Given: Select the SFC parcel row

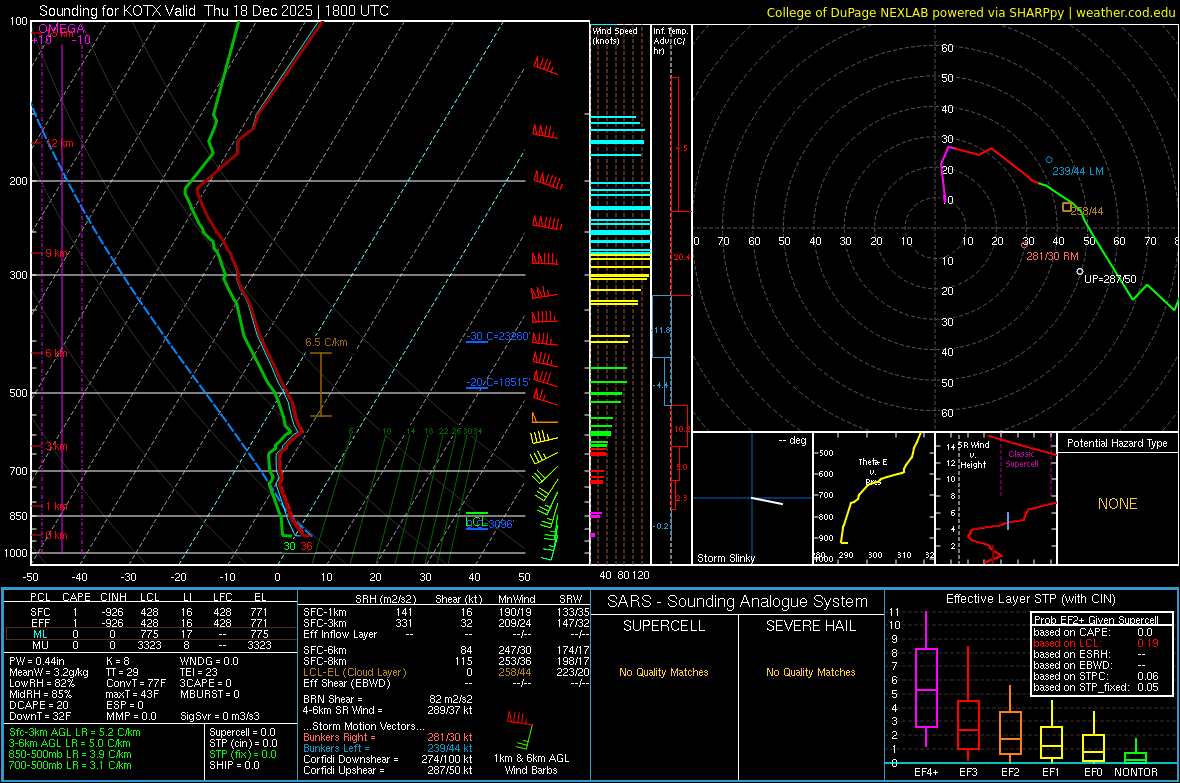Looking at the screenshot, I should pos(151,612).
